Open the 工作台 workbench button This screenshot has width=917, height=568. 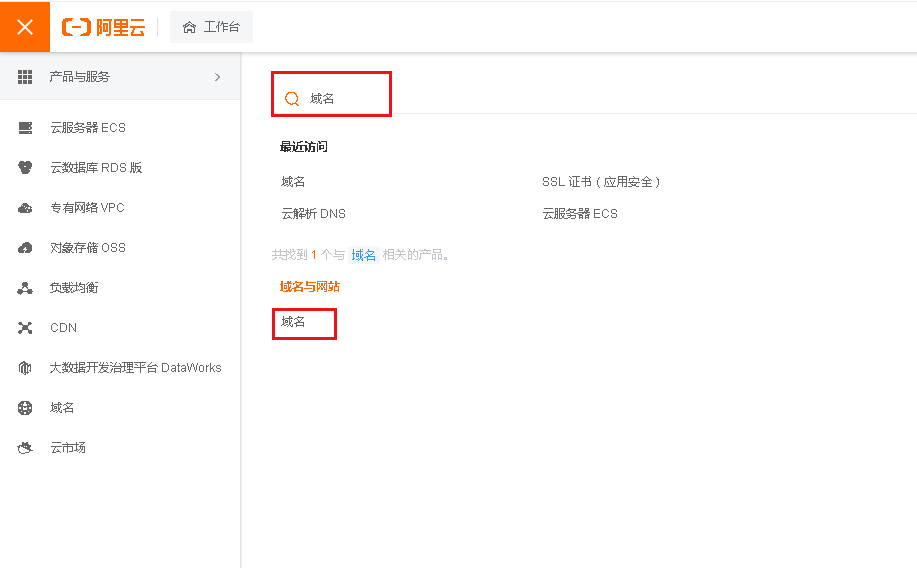(x=211, y=27)
